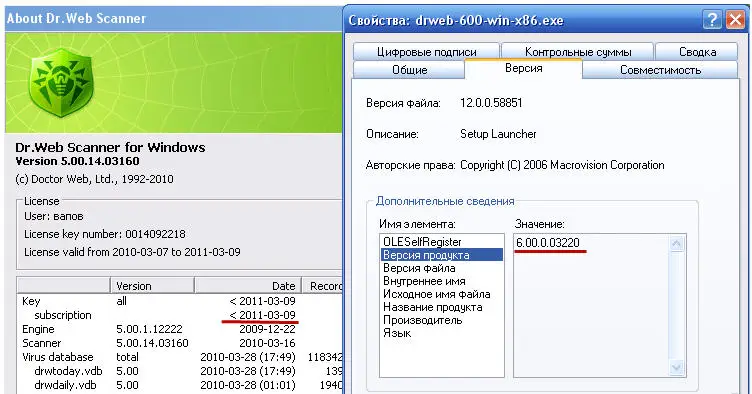The height and width of the screenshot is (394, 752).
Task: Select Производитель list item
Action: coord(423,320)
